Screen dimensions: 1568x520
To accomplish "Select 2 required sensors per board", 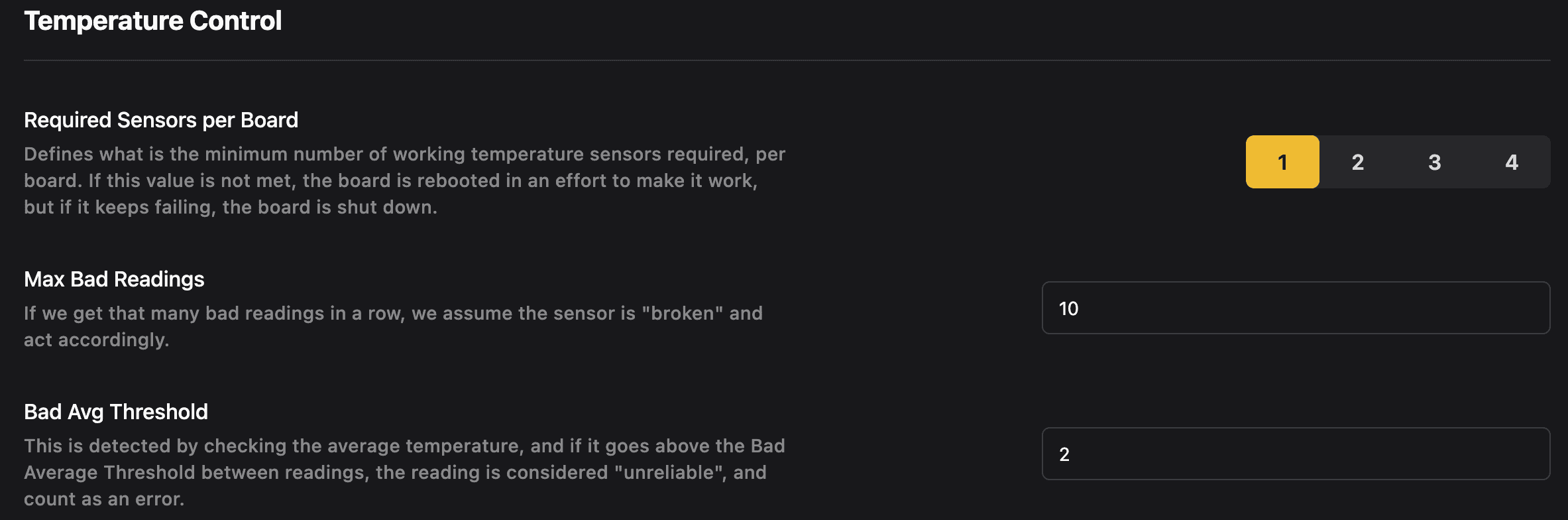I will (x=1358, y=161).
